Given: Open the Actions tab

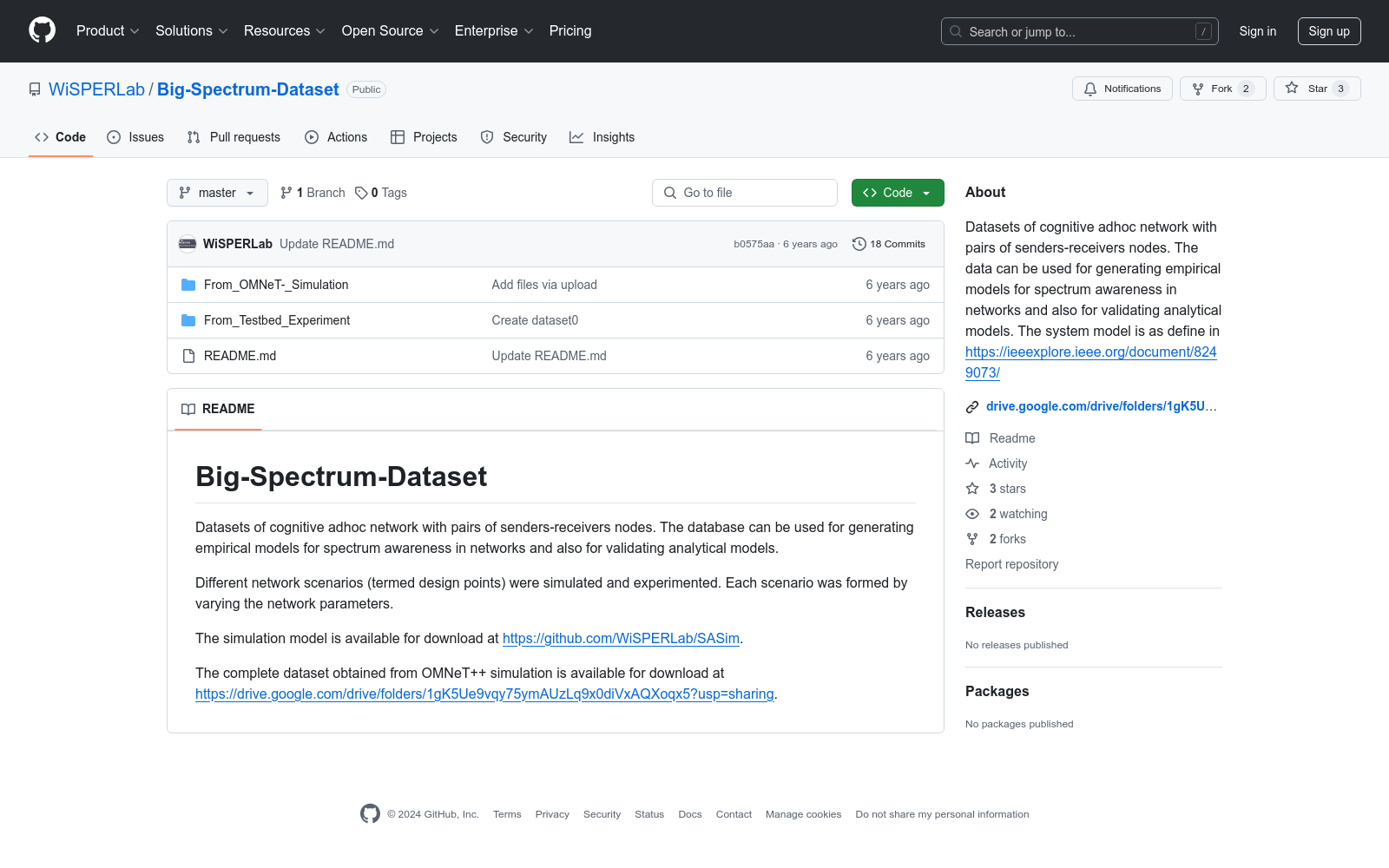Looking at the screenshot, I should pos(336,137).
